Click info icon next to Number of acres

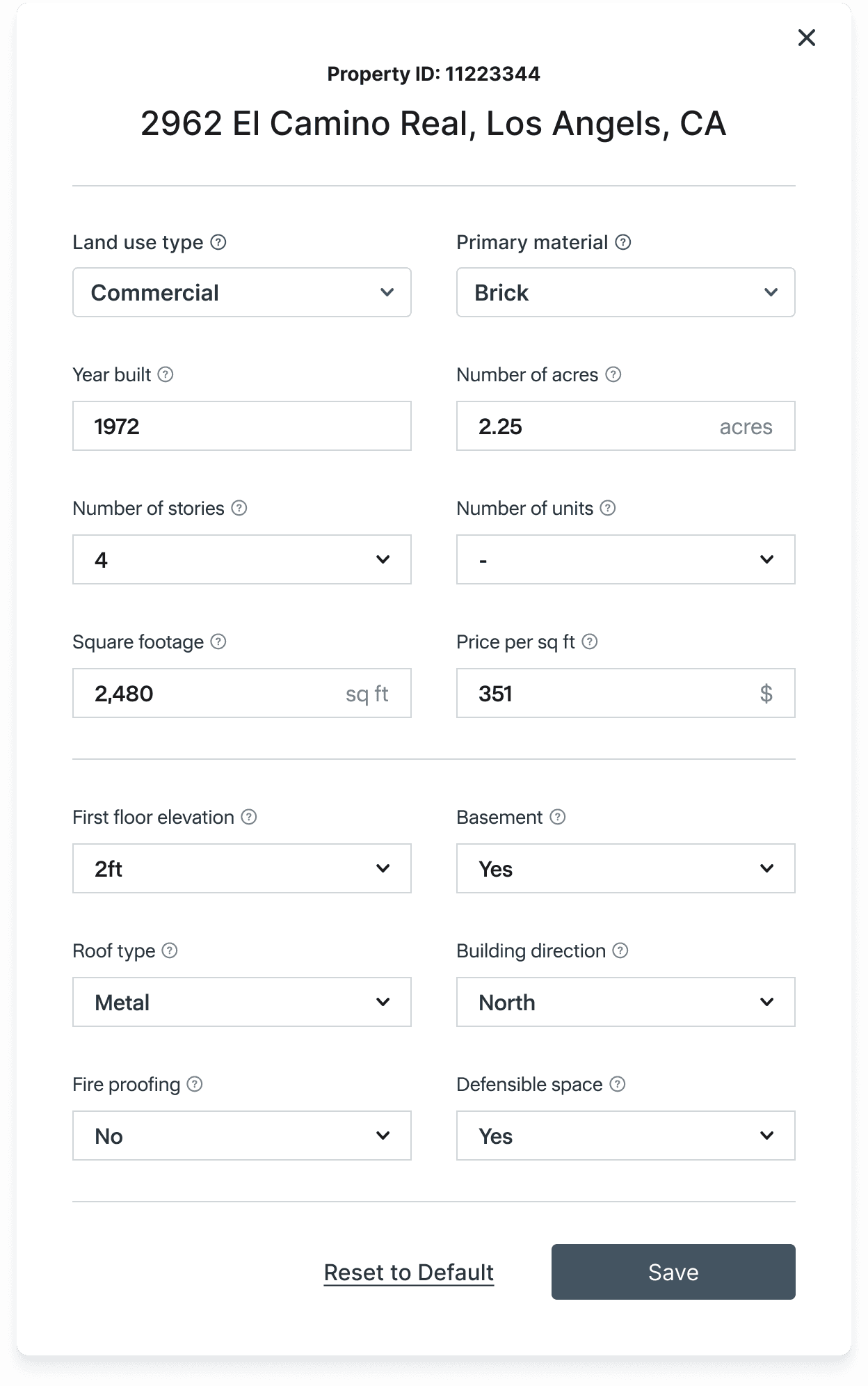613,374
